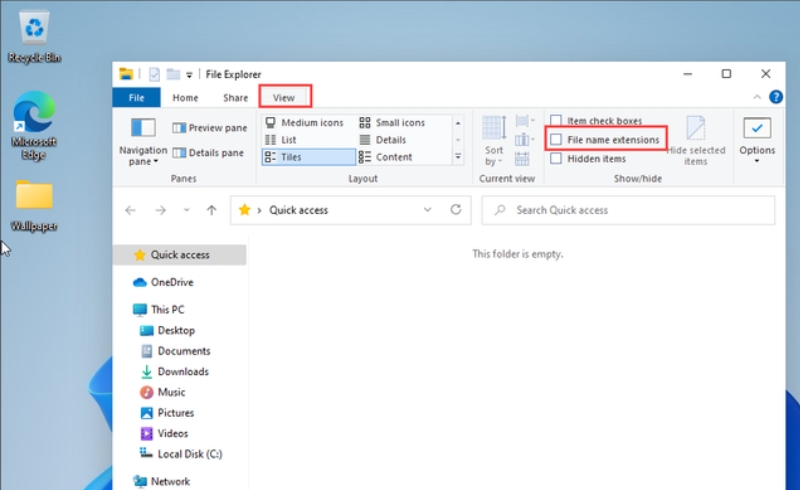This screenshot has height=490, width=800.
Task: Click the Navigation pane button
Action: coord(143,141)
